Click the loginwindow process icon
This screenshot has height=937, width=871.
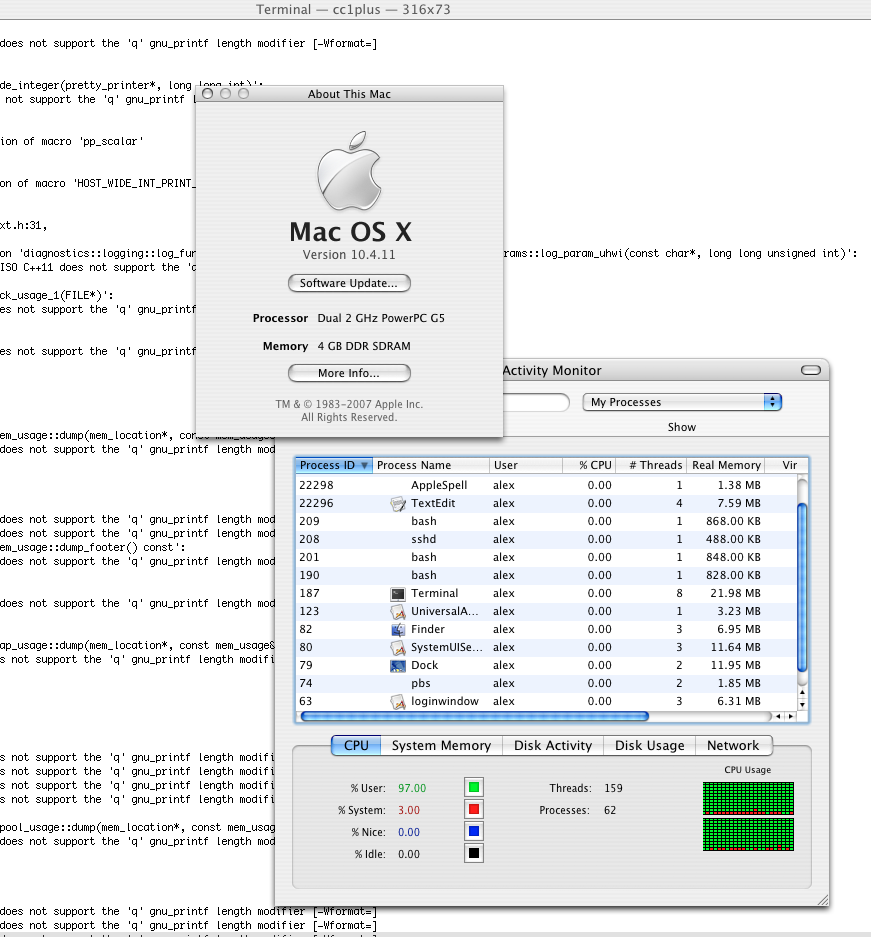coord(398,702)
